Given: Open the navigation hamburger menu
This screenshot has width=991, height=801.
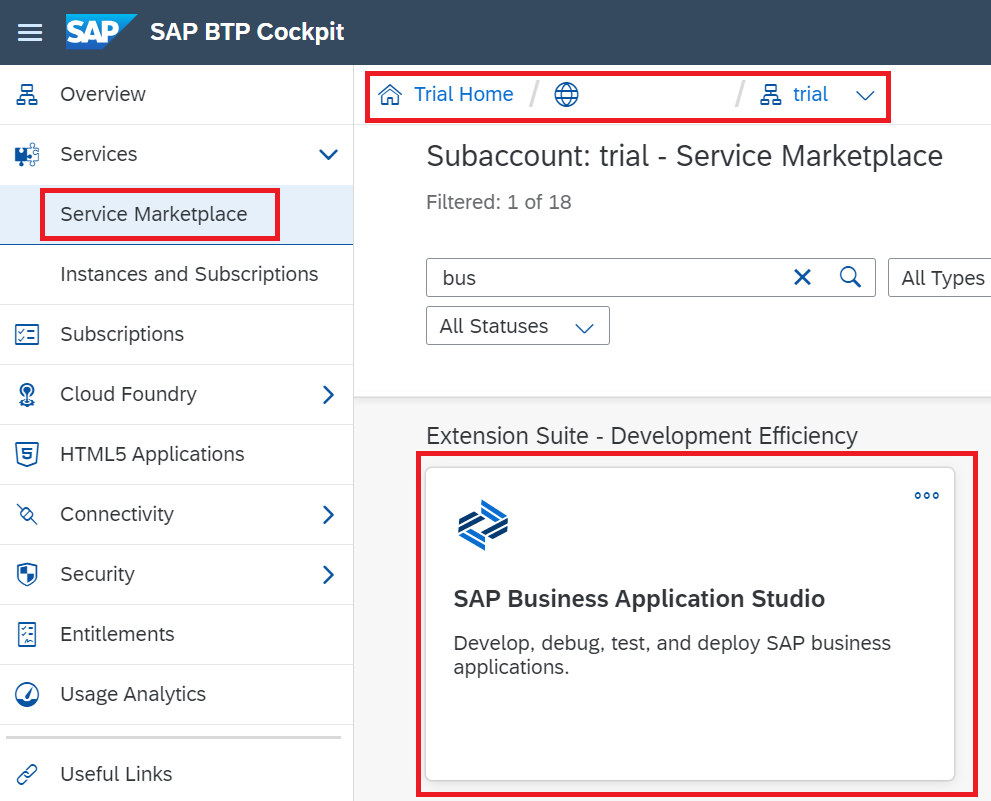Looking at the screenshot, I should coord(29,31).
